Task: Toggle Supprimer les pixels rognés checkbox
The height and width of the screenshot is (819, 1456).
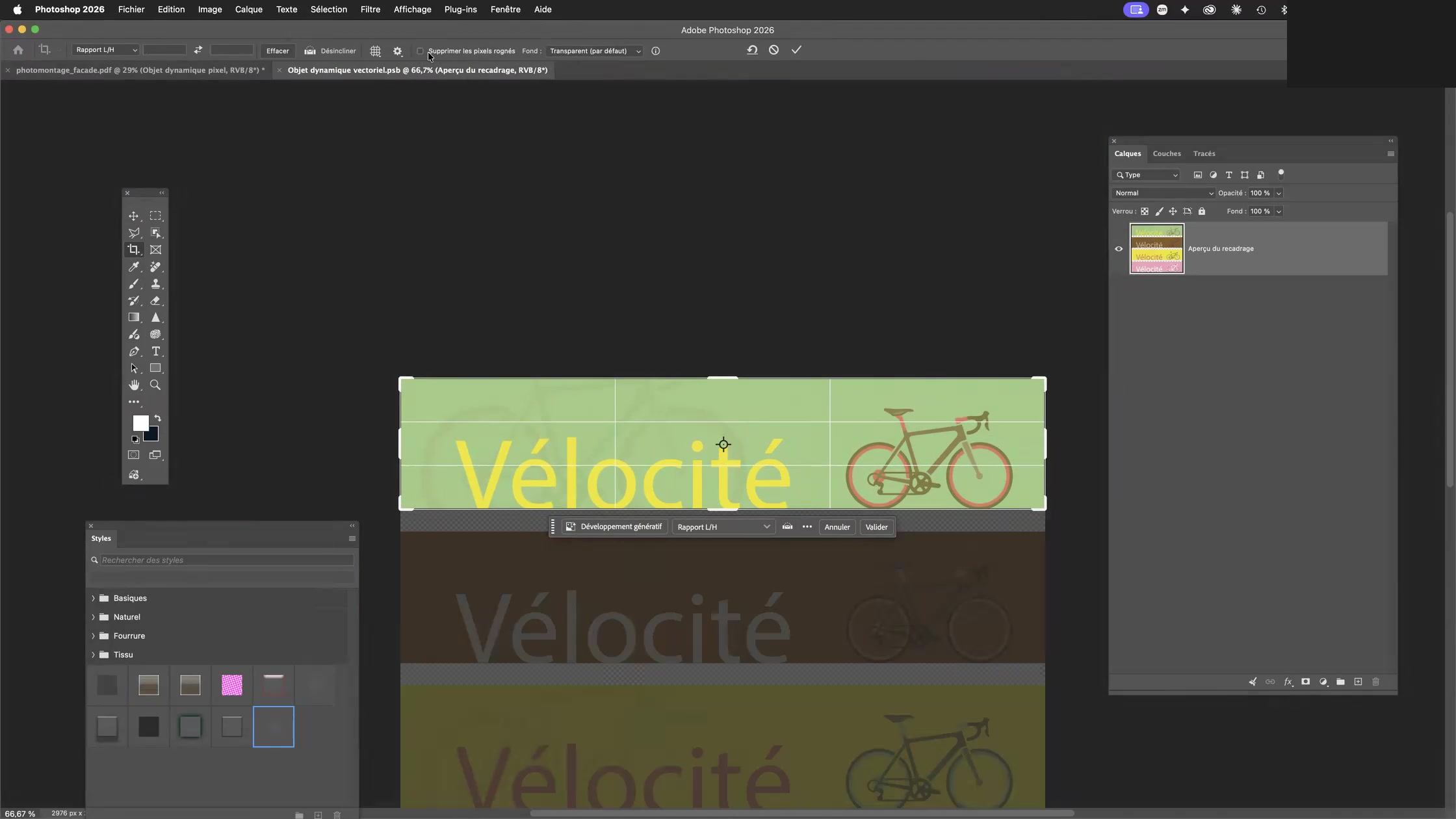Action: pos(420,51)
